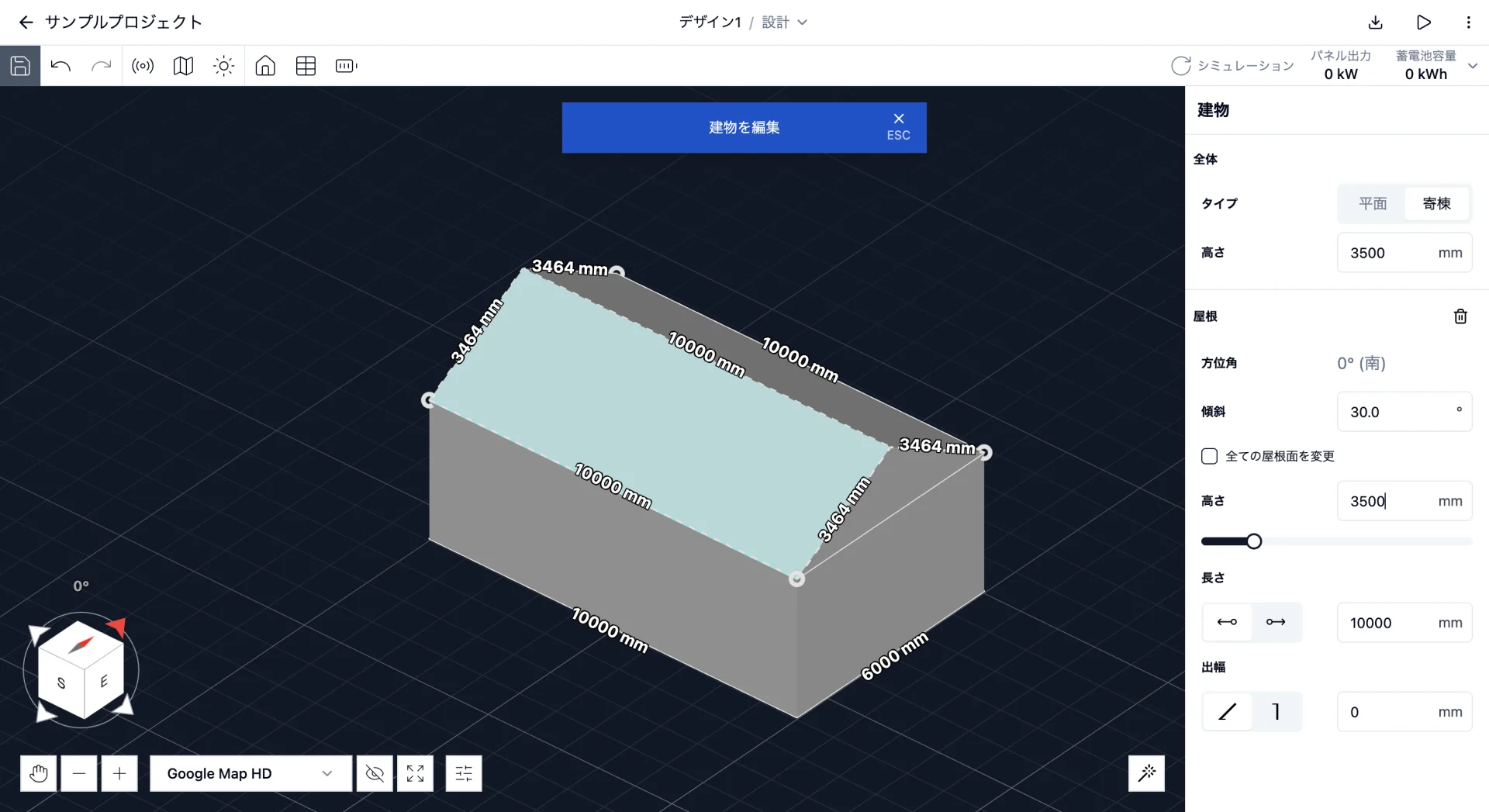
Task: Activate the hand pan tool
Action: pyautogui.click(x=39, y=773)
